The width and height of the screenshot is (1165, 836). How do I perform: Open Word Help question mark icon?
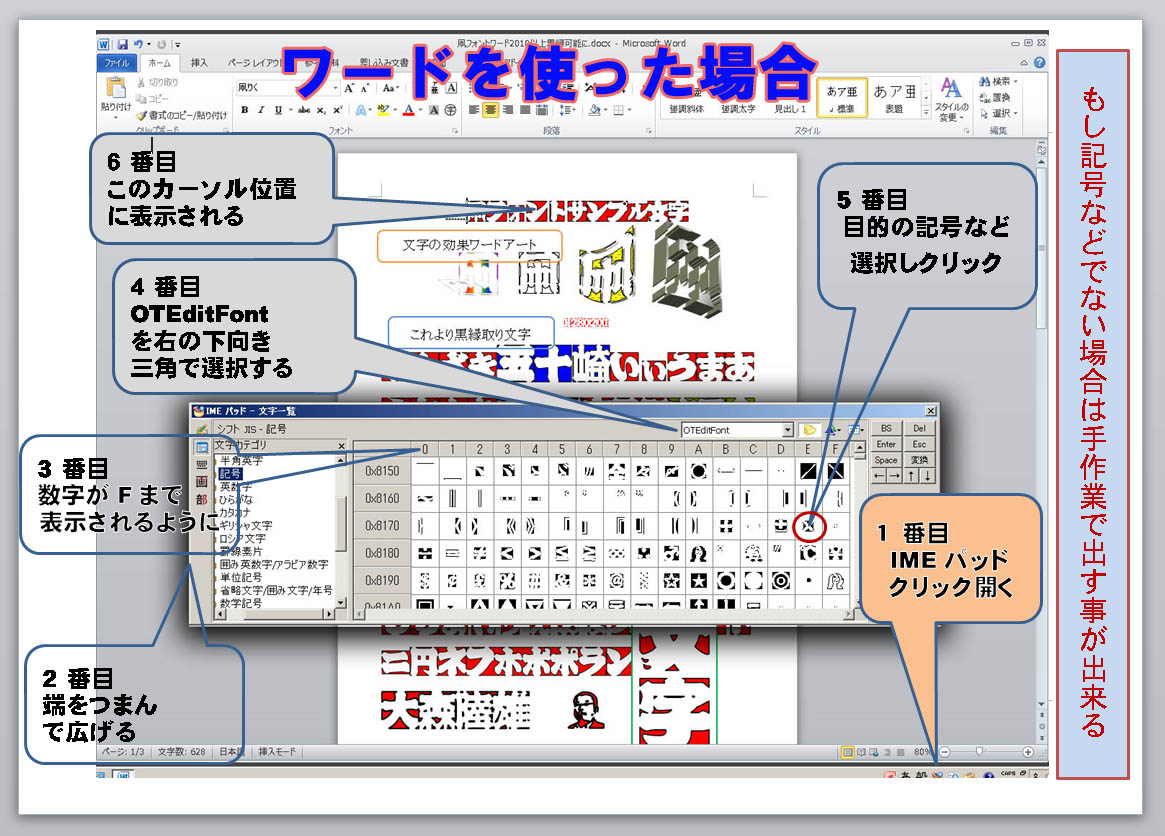(1039, 63)
